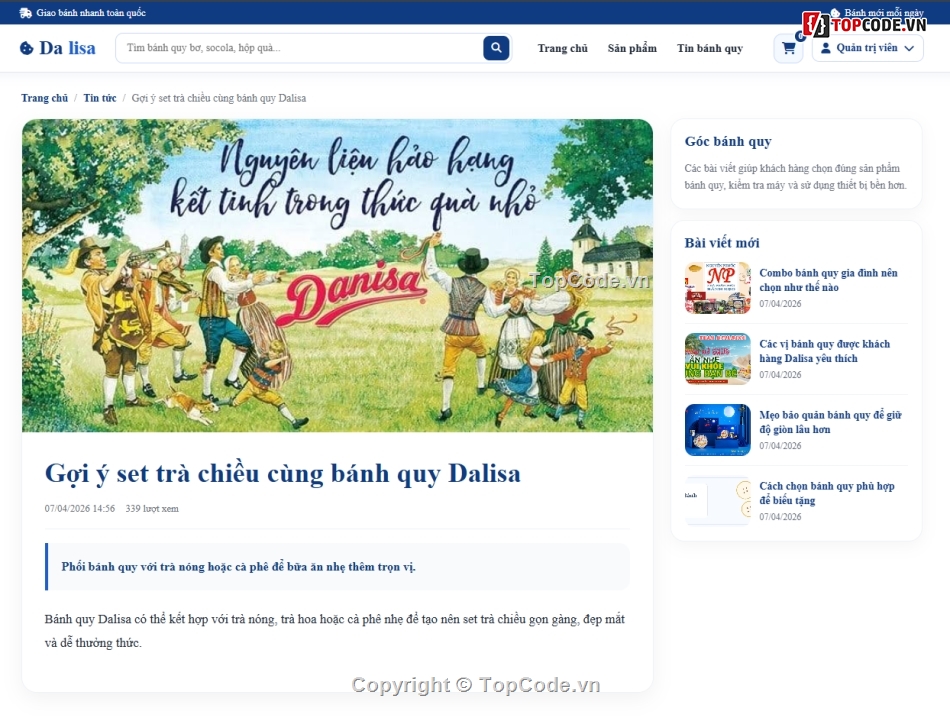Click the Danisa article banner image
This screenshot has width=950, height=721.
click(x=337, y=276)
